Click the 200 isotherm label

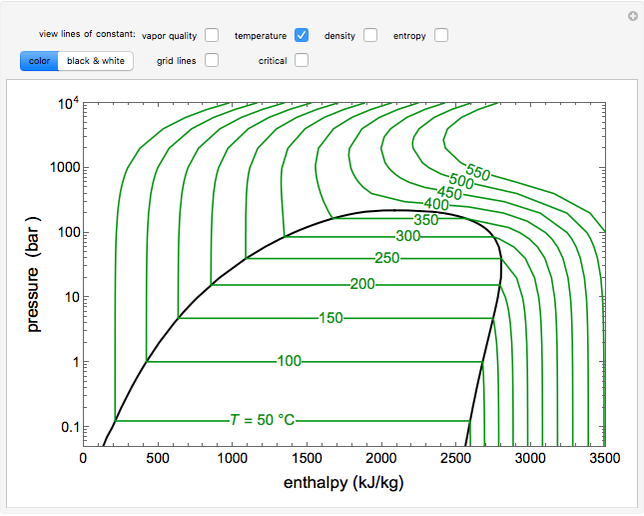(x=362, y=284)
